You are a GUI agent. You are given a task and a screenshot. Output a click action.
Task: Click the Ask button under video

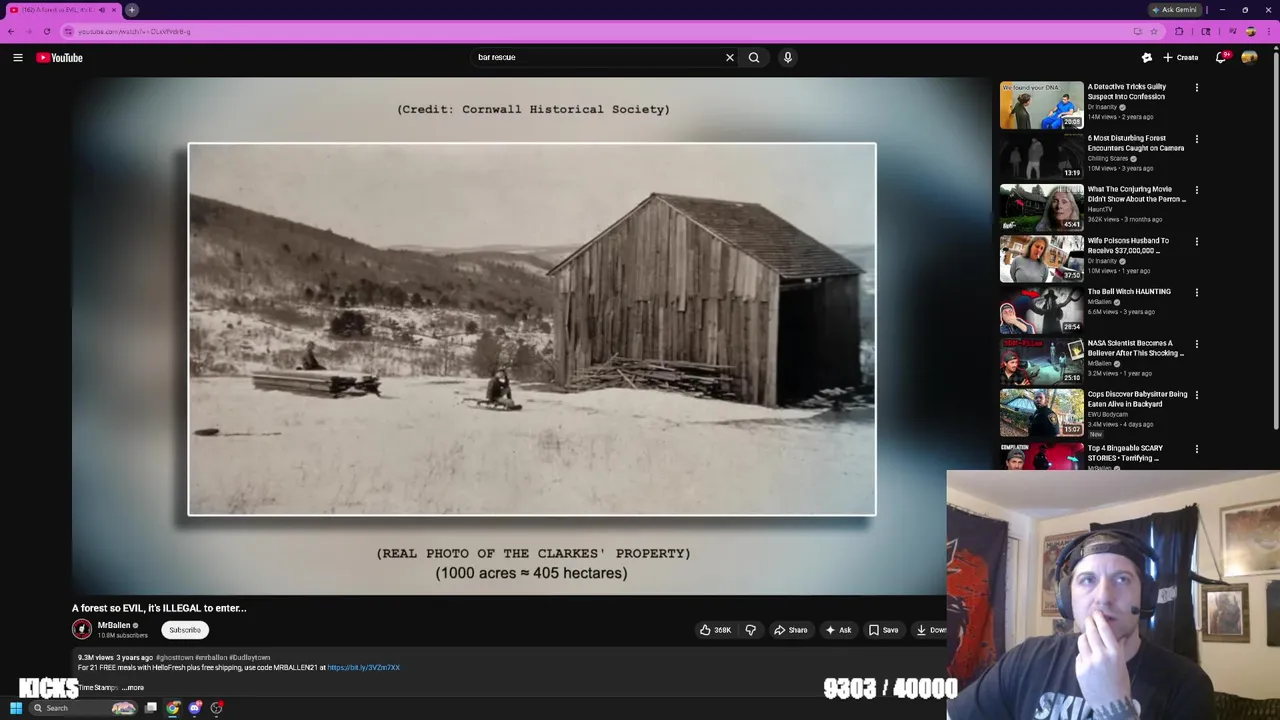tap(838, 630)
